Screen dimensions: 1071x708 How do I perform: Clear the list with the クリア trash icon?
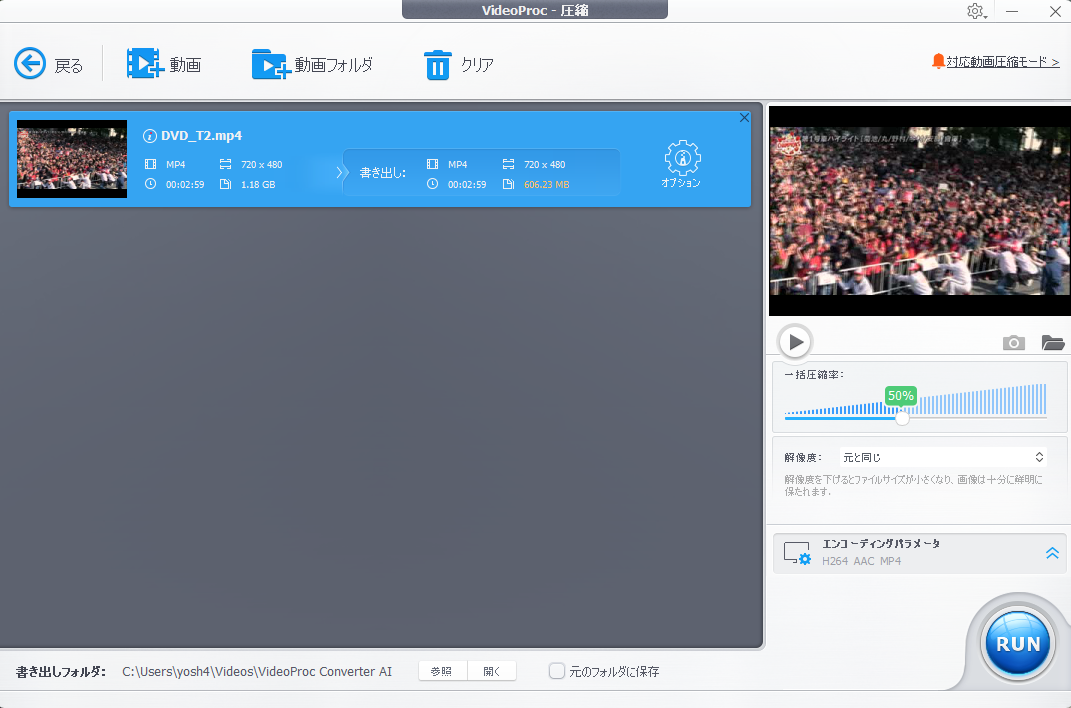pyautogui.click(x=438, y=65)
